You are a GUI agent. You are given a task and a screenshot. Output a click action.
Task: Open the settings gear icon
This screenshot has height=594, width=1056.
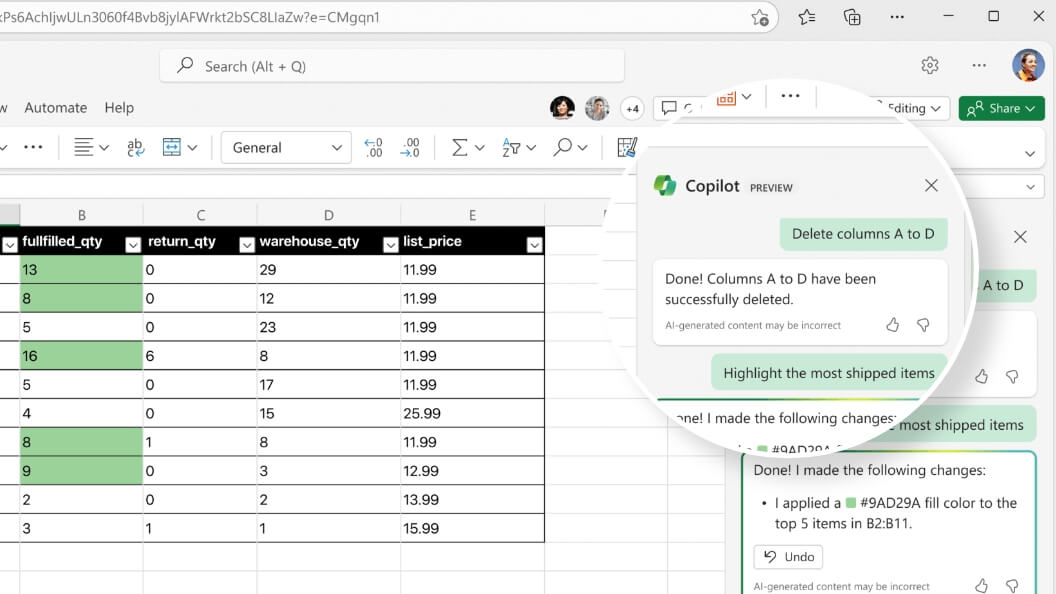click(x=930, y=66)
